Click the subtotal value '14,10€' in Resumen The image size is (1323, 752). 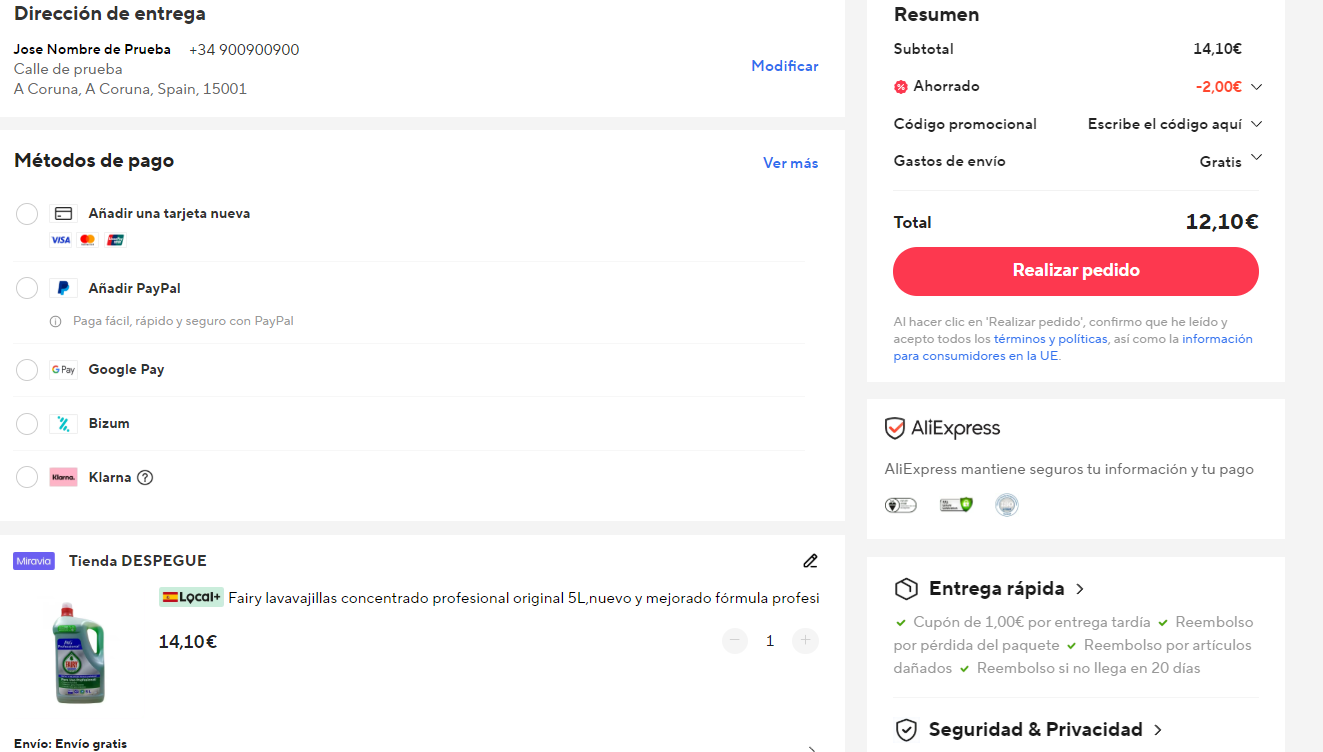click(x=1217, y=49)
